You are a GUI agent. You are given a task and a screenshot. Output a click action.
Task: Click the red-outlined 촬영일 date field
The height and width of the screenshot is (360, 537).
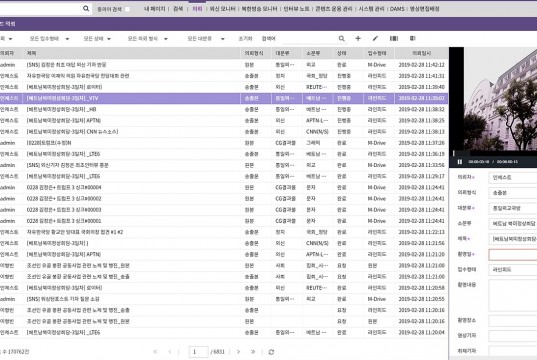pyautogui.click(x=513, y=255)
